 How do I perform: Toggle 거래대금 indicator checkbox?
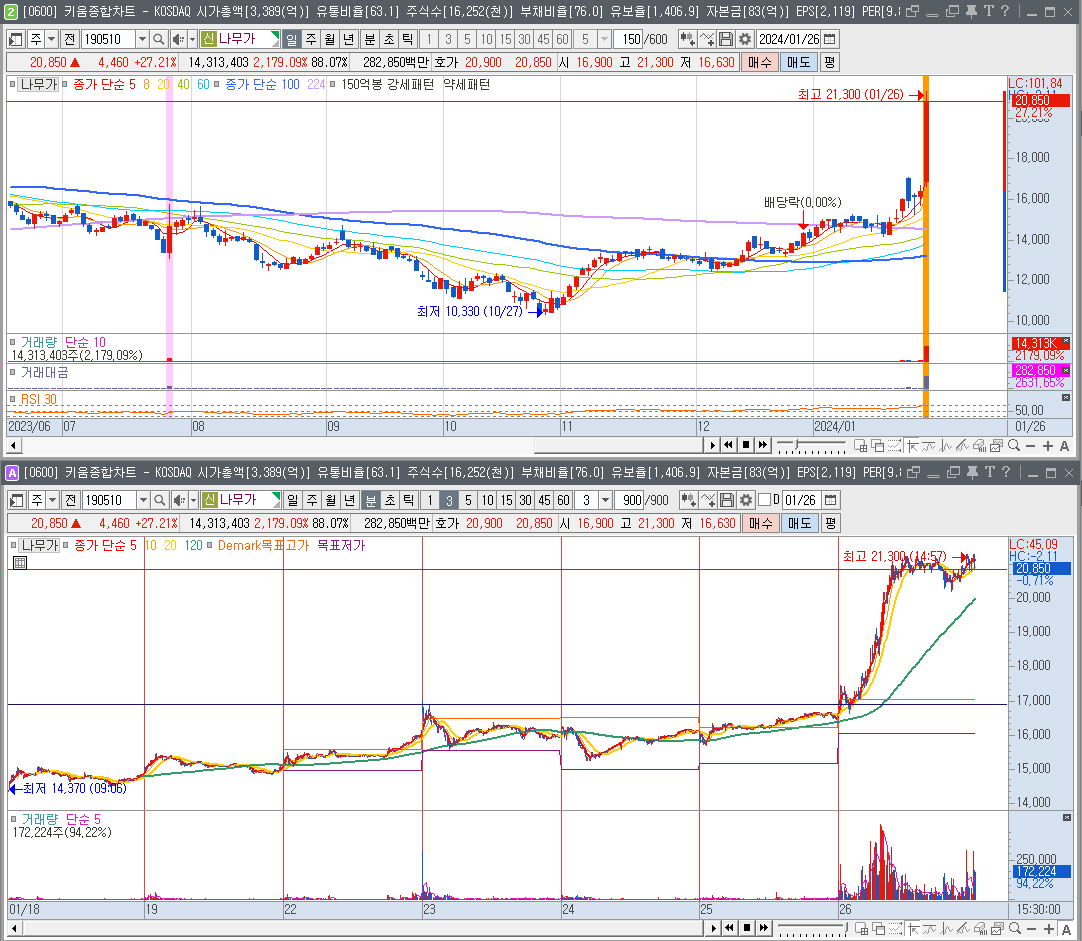pos(13,372)
